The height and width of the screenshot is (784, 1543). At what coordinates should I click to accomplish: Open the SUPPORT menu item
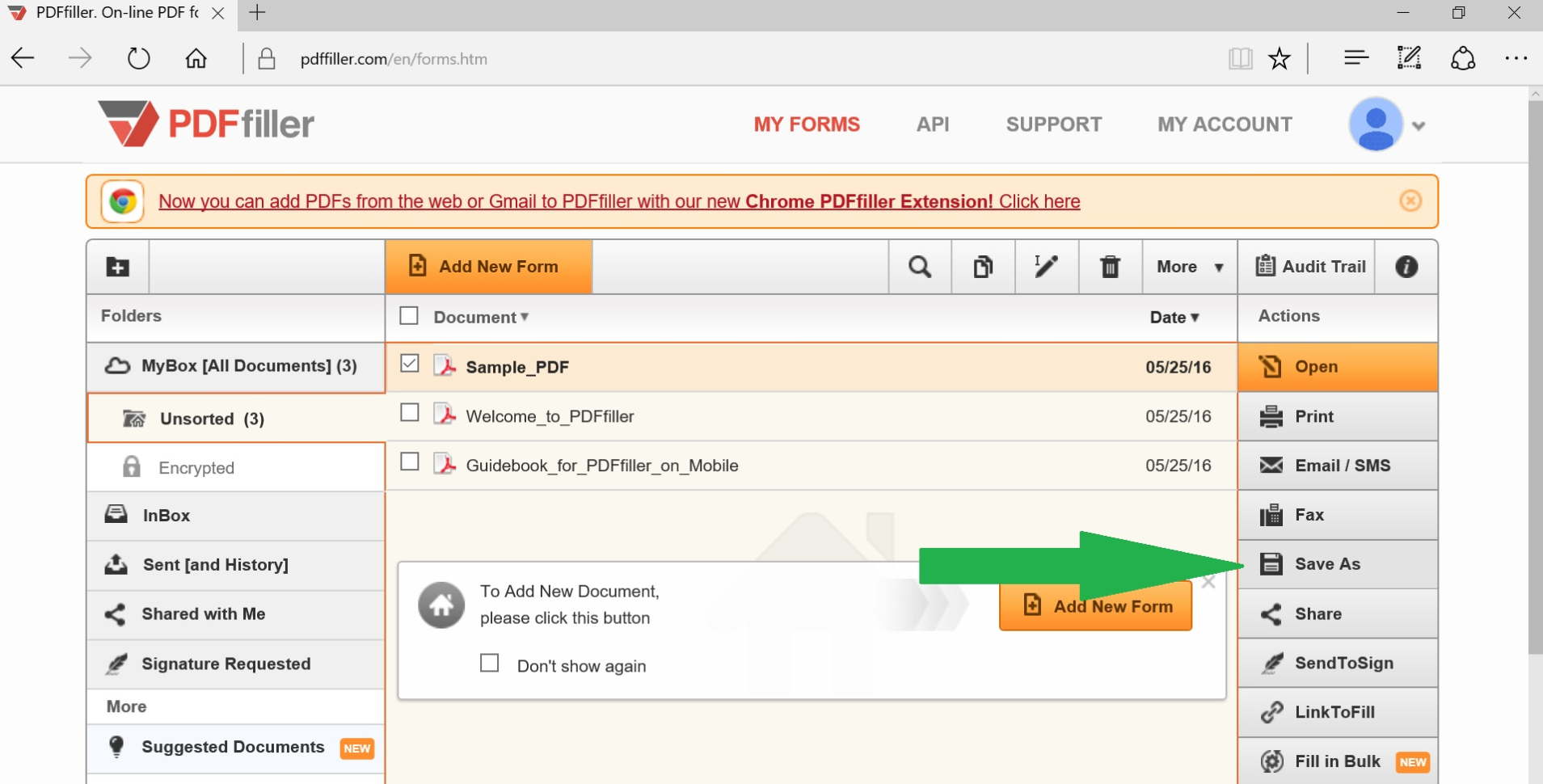point(1054,124)
